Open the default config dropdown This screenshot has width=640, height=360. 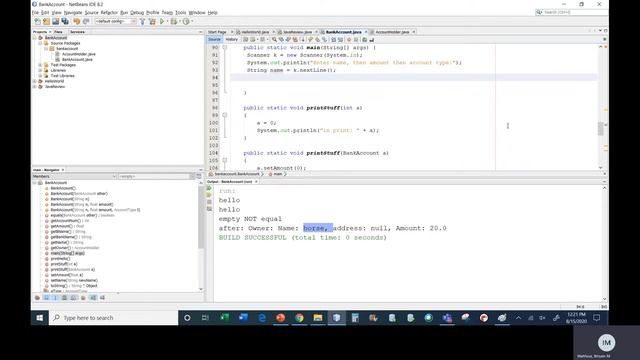point(116,21)
